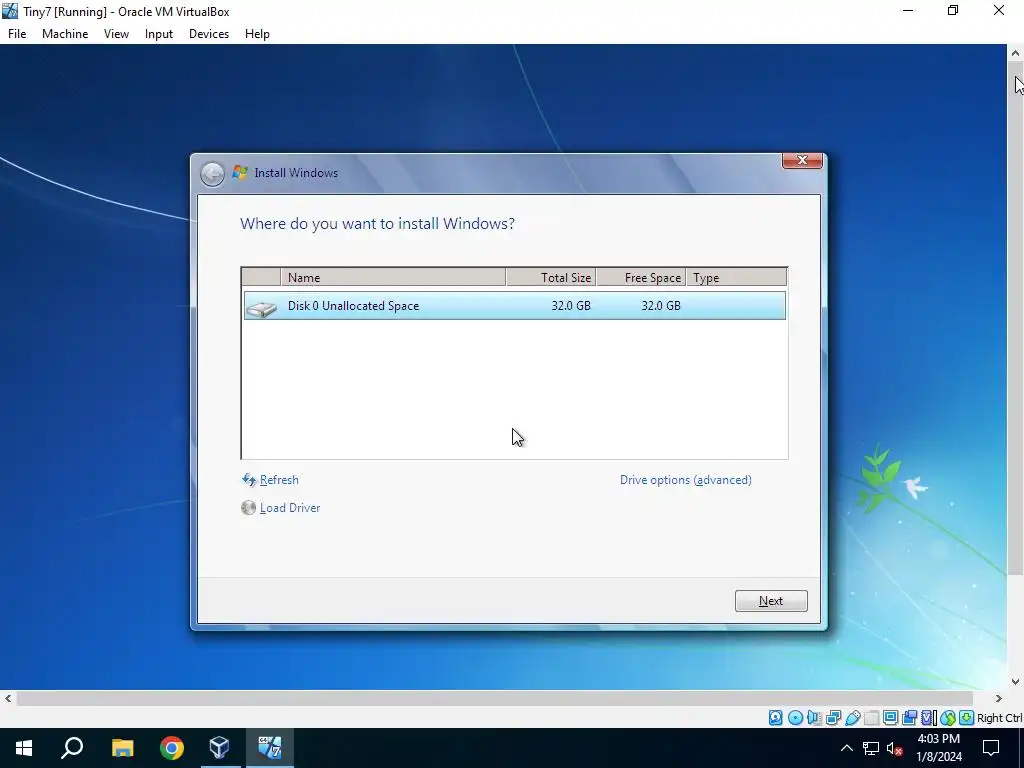
Task: Click the muted volume tray icon
Action: pyautogui.click(x=895, y=748)
